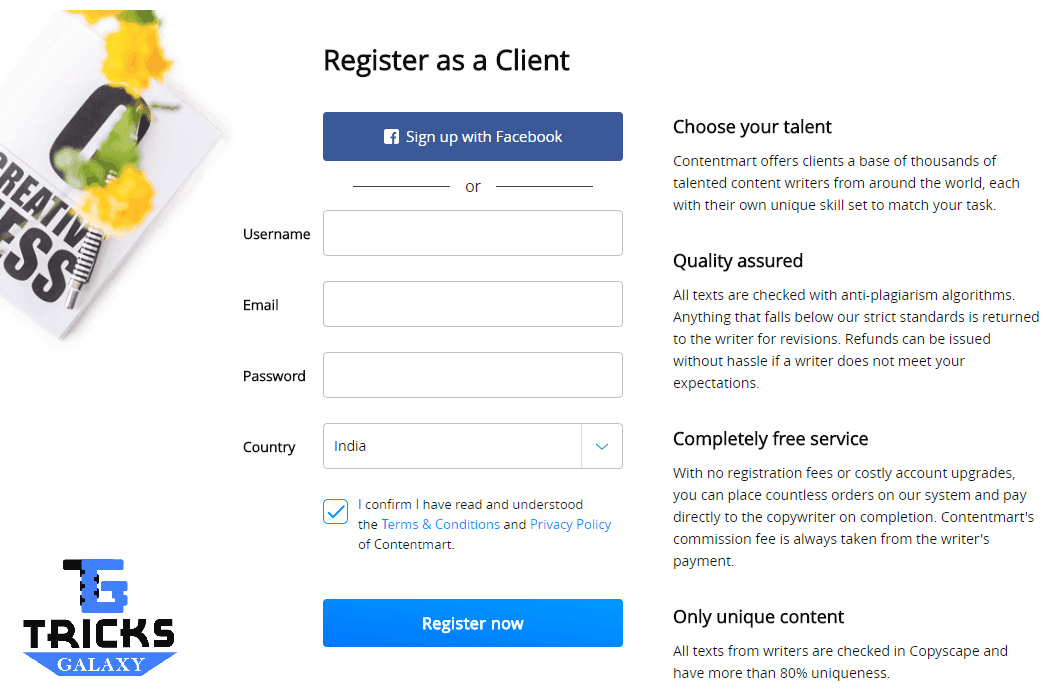1044x700 pixels.
Task: Expand the country list to change from India
Action: pos(602,446)
